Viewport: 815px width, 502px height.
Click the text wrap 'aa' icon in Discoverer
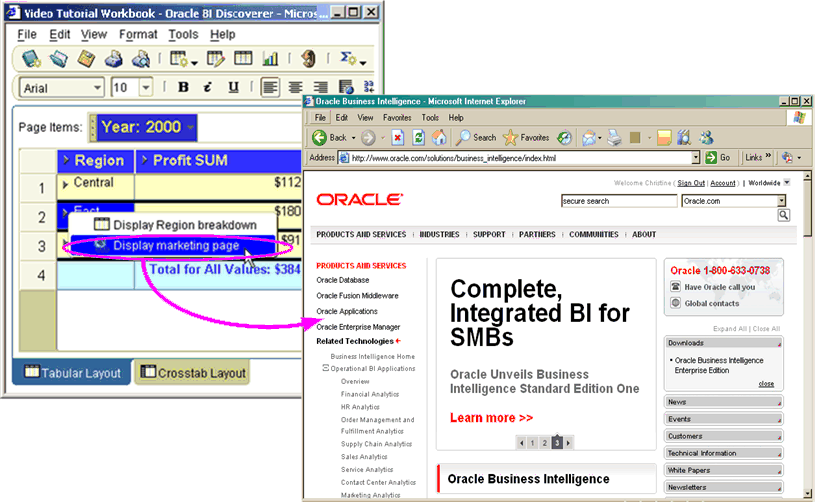pyautogui.click(x=369, y=87)
